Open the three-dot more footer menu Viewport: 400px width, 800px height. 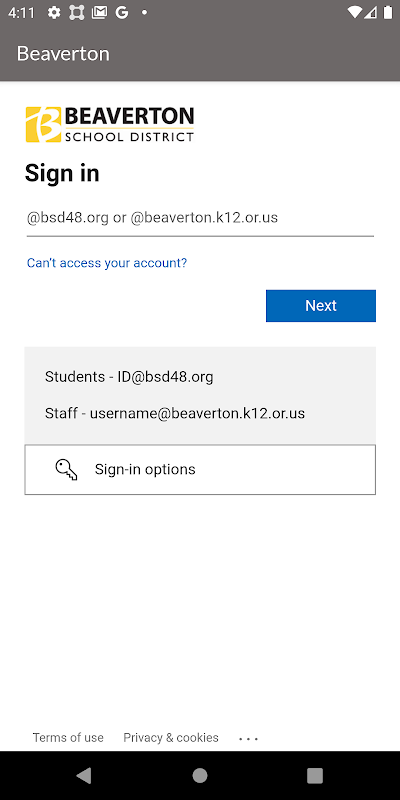(x=248, y=738)
